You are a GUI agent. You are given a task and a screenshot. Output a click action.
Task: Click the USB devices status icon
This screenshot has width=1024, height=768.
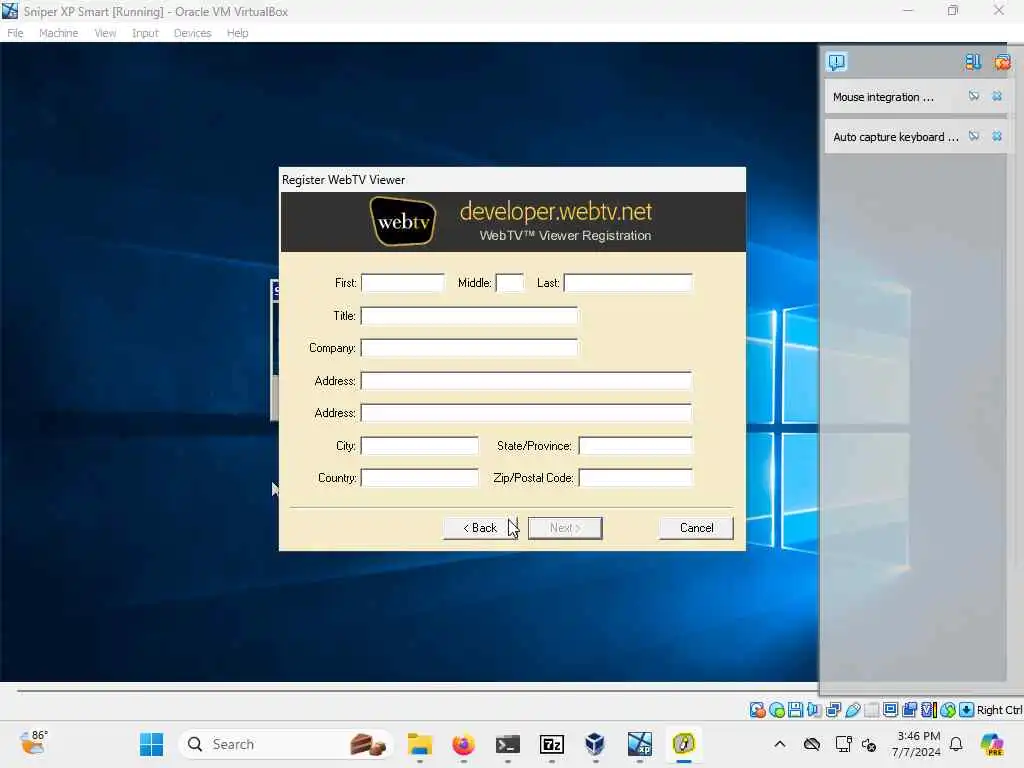click(852, 710)
